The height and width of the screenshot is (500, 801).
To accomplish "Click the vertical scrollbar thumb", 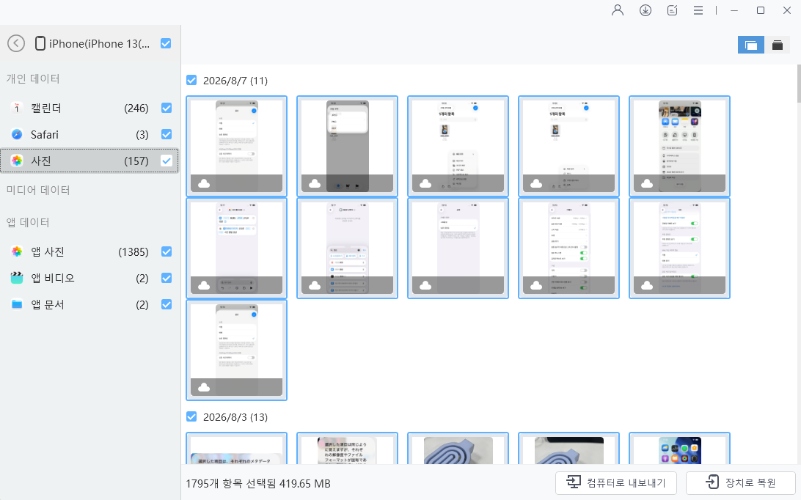I will pyautogui.click(x=798, y=83).
